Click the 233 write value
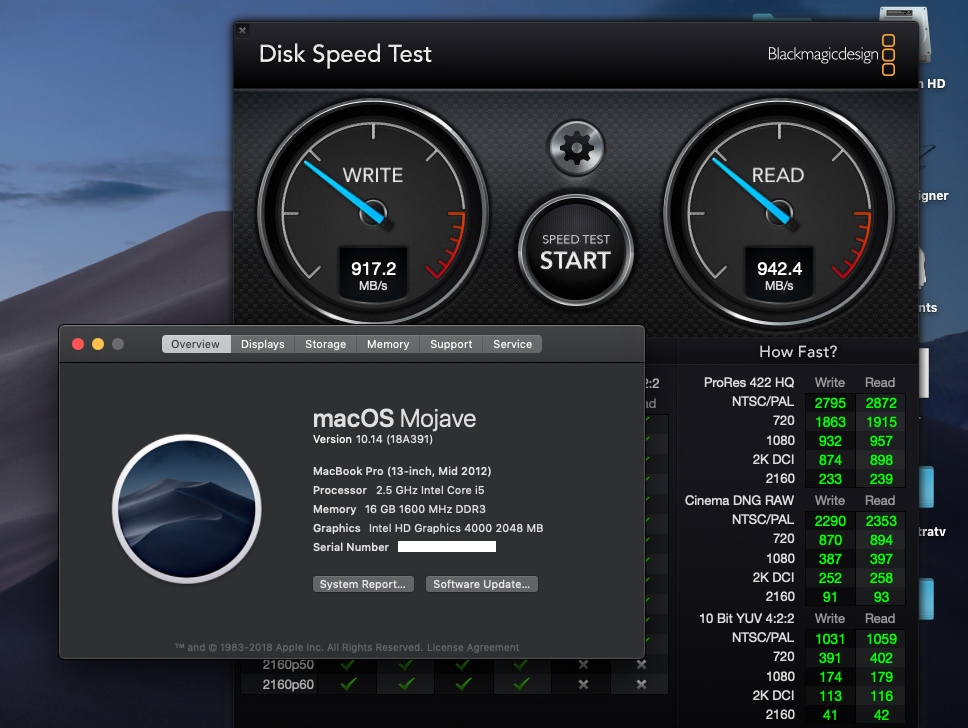The width and height of the screenshot is (968, 728). (830, 479)
